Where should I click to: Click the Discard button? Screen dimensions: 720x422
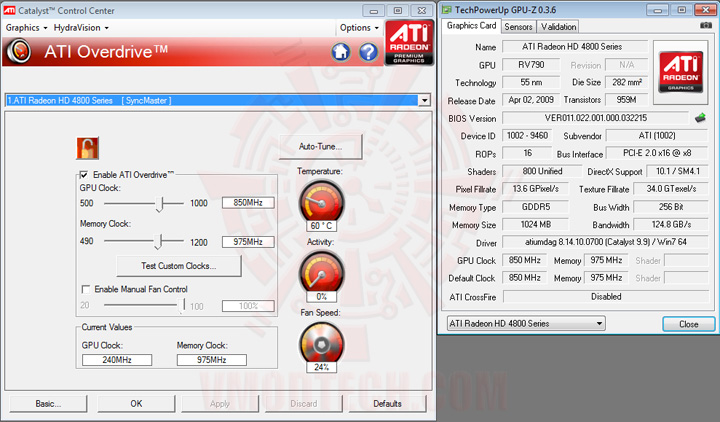[304, 404]
